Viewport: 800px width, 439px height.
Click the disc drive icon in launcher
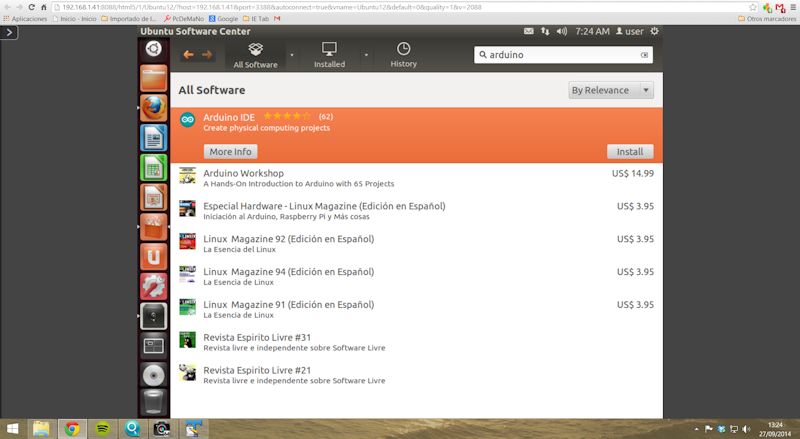click(x=154, y=376)
